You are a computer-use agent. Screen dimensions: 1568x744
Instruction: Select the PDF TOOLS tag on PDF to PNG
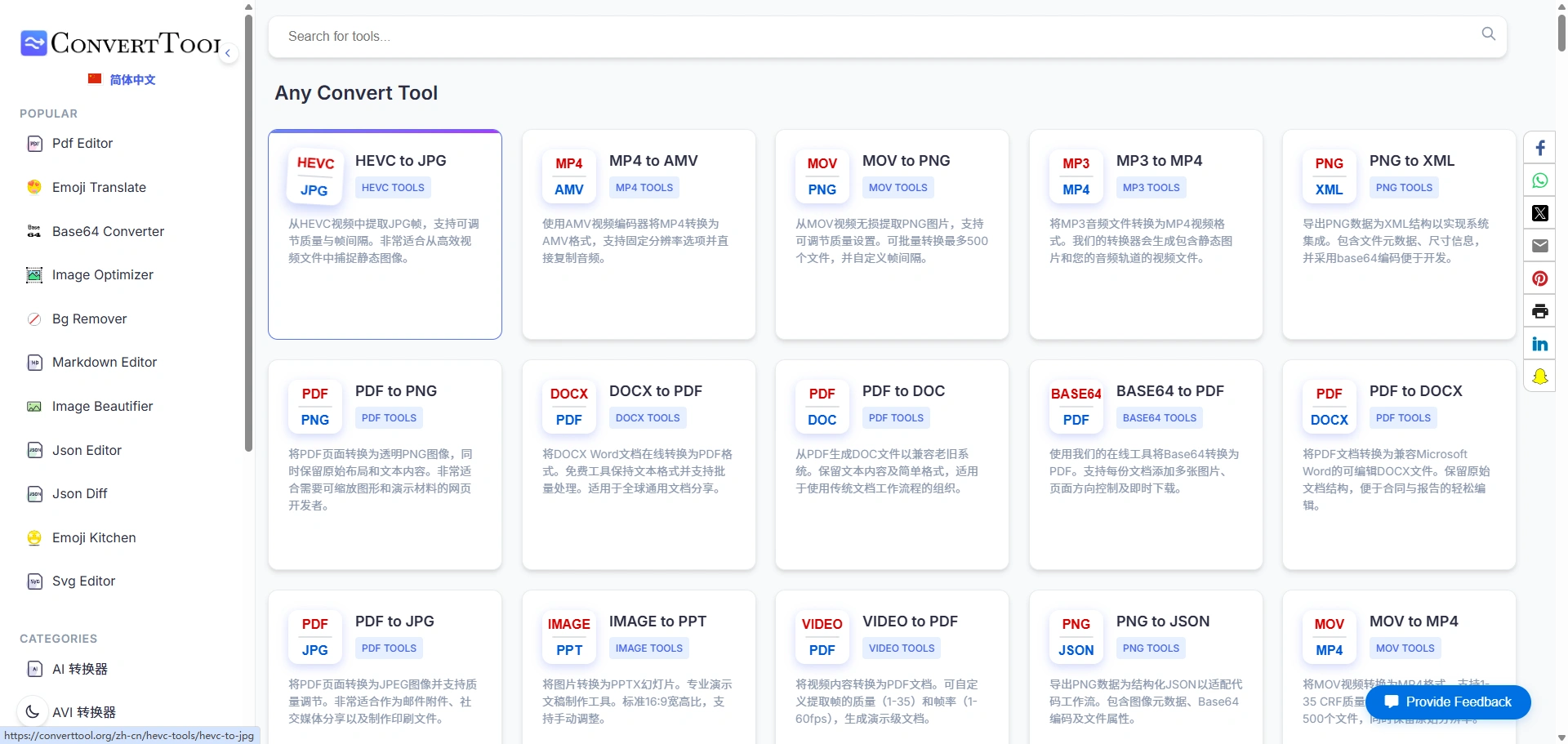click(x=388, y=417)
